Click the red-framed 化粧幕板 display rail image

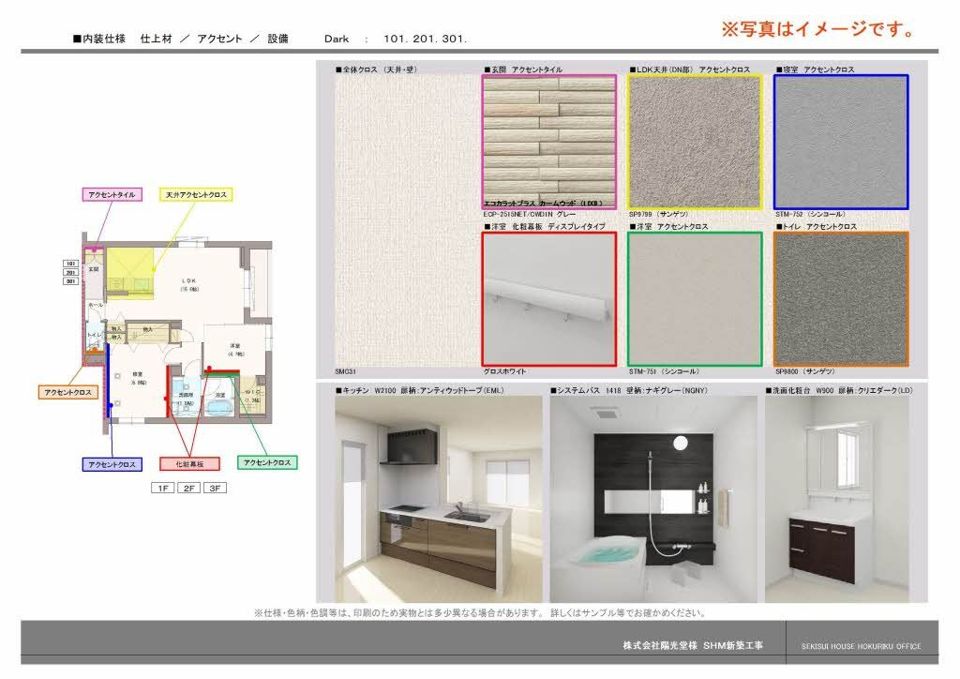click(x=549, y=299)
